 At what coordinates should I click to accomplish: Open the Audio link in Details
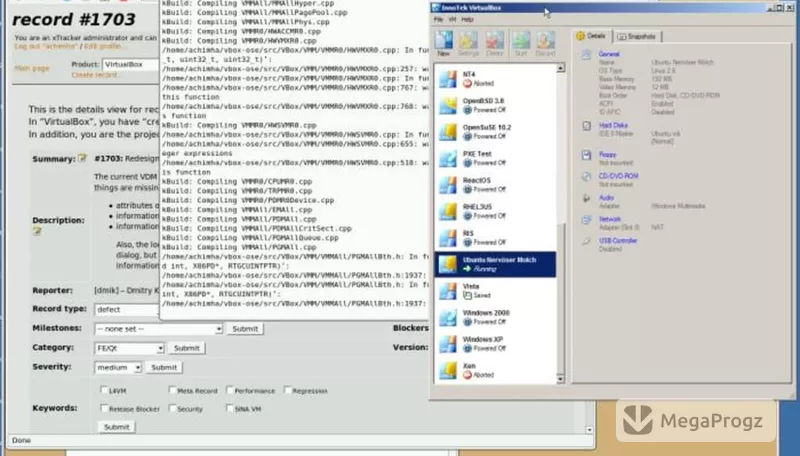pyautogui.click(x=606, y=197)
